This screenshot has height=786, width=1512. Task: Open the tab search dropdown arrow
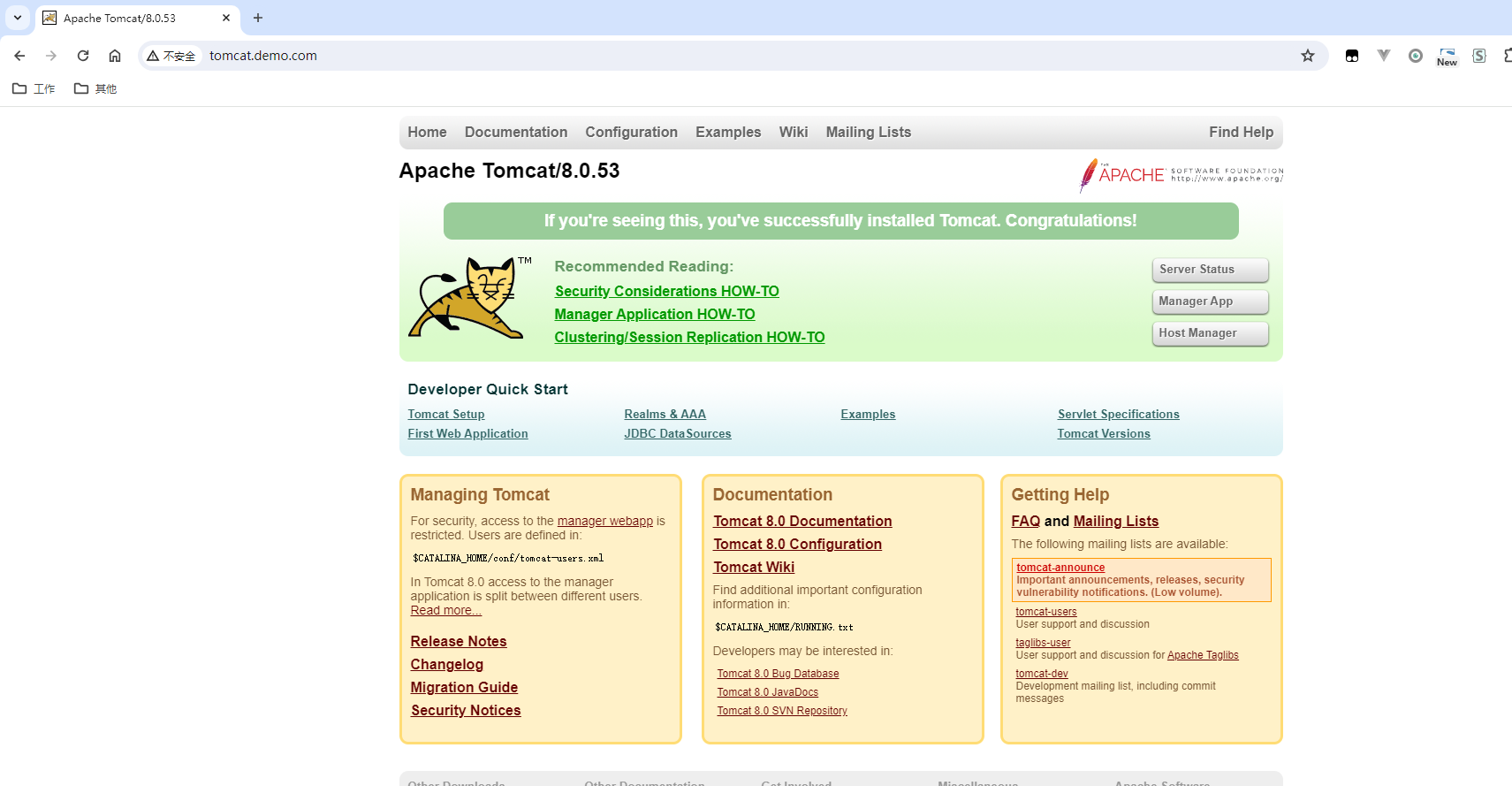click(18, 18)
